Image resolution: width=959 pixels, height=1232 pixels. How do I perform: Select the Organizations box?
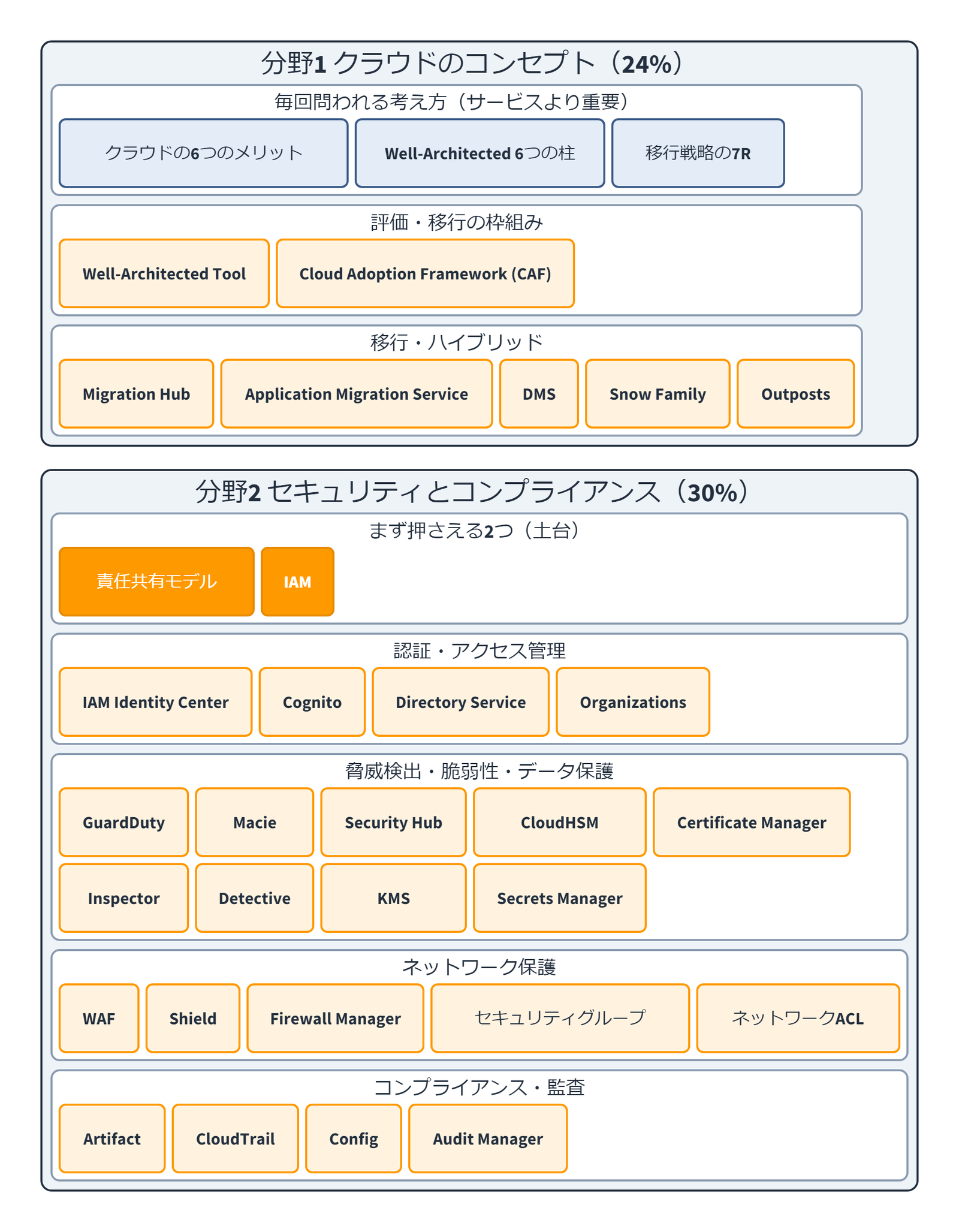(x=633, y=702)
